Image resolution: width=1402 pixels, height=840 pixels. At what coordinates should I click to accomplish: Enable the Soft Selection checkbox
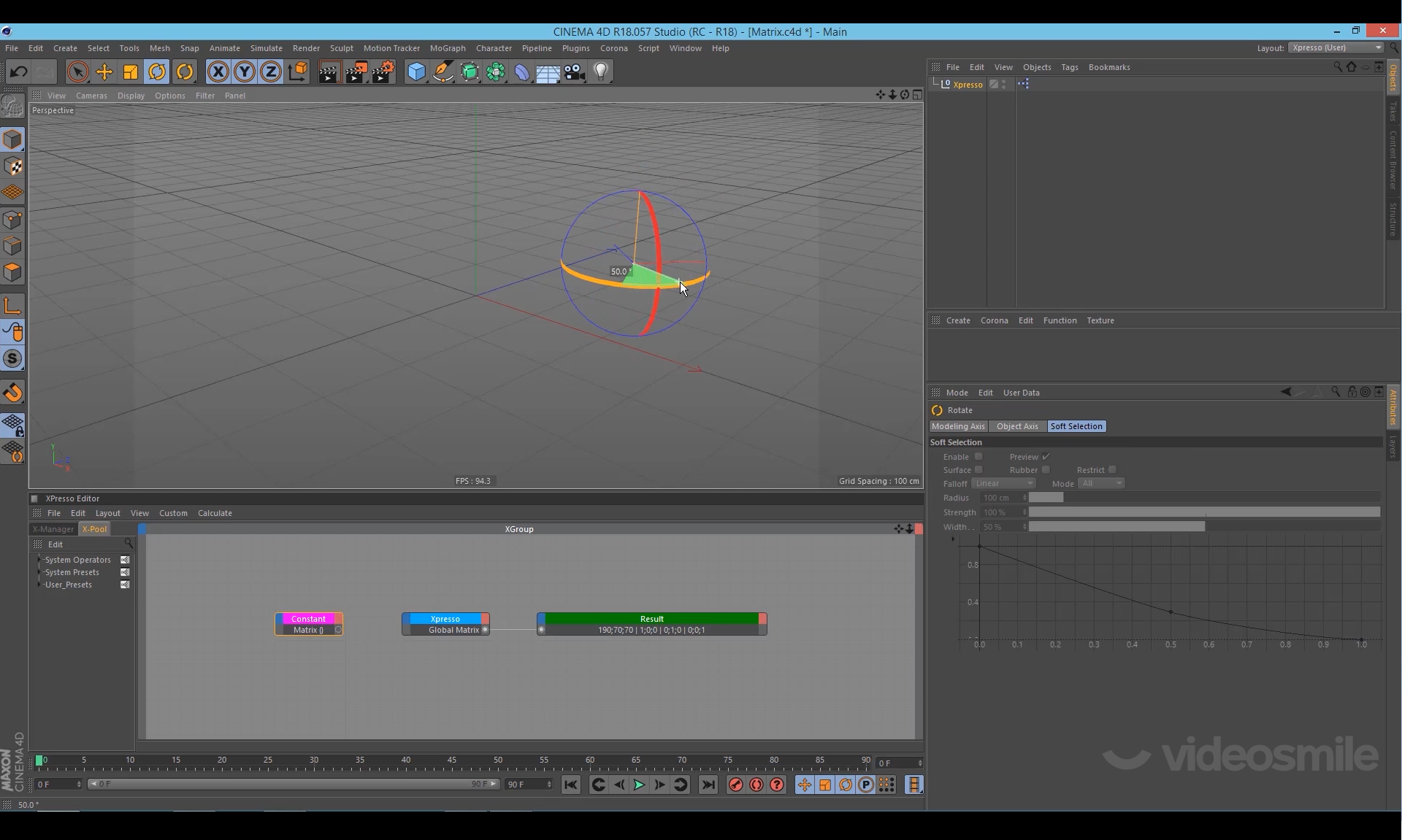click(x=978, y=457)
